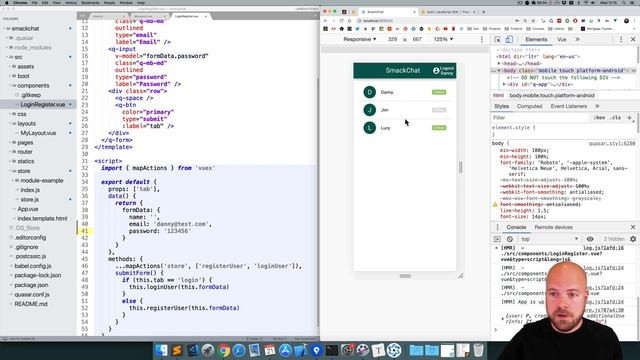The height and width of the screenshot is (360, 640).
Task: Show more DevTools panel tabs chevron
Action: click(x=578, y=39)
